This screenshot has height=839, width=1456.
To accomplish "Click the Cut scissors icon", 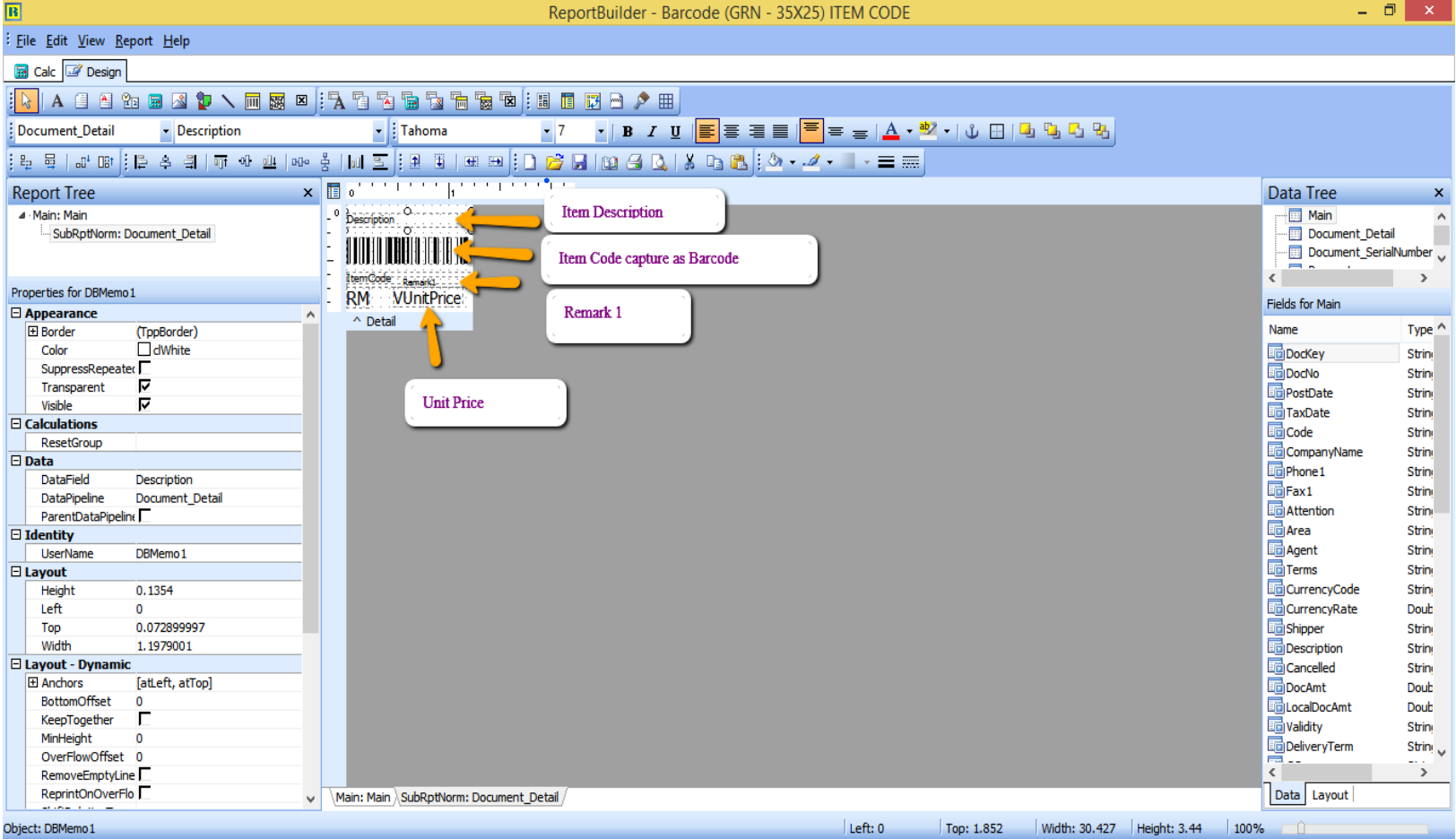I will [x=689, y=162].
